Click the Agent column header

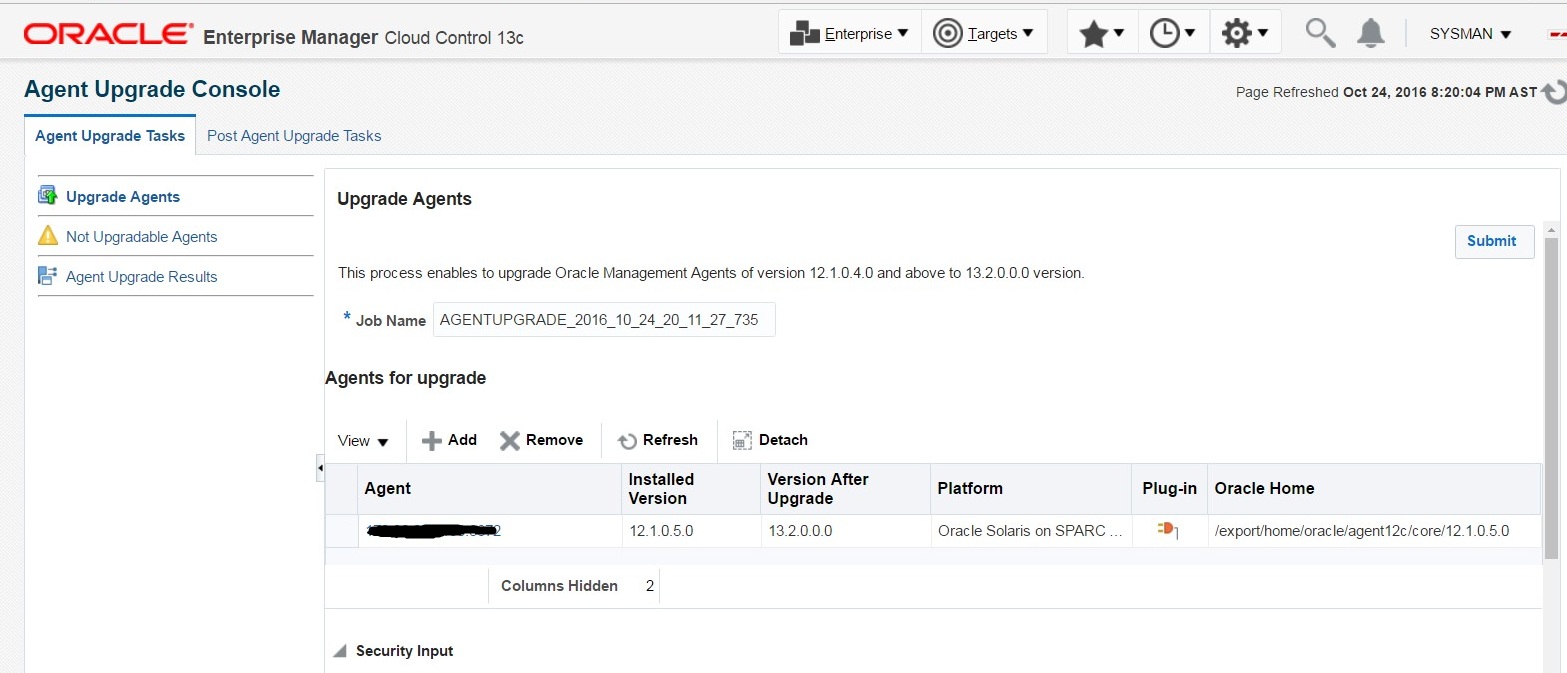click(490, 489)
